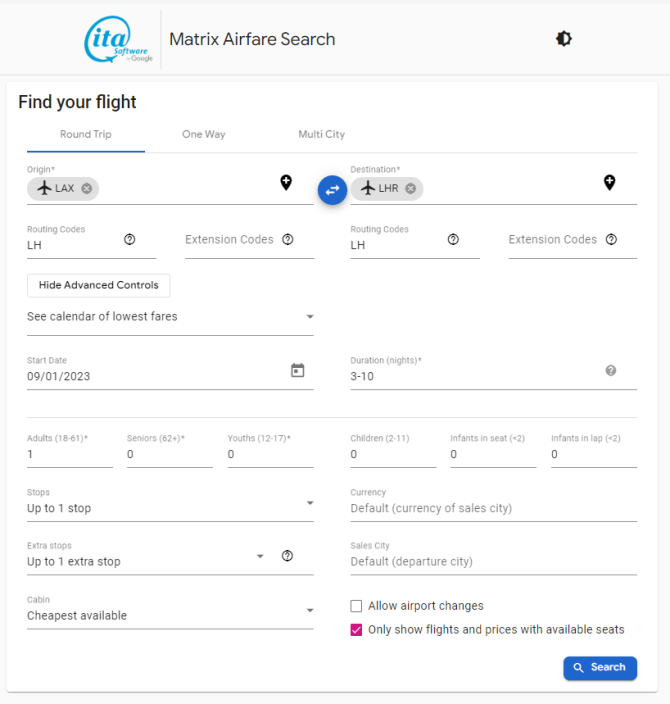This screenshot has width=670, height=704.
Task: Expand the Stops dropdown
Action: click(x=170, y=508)
